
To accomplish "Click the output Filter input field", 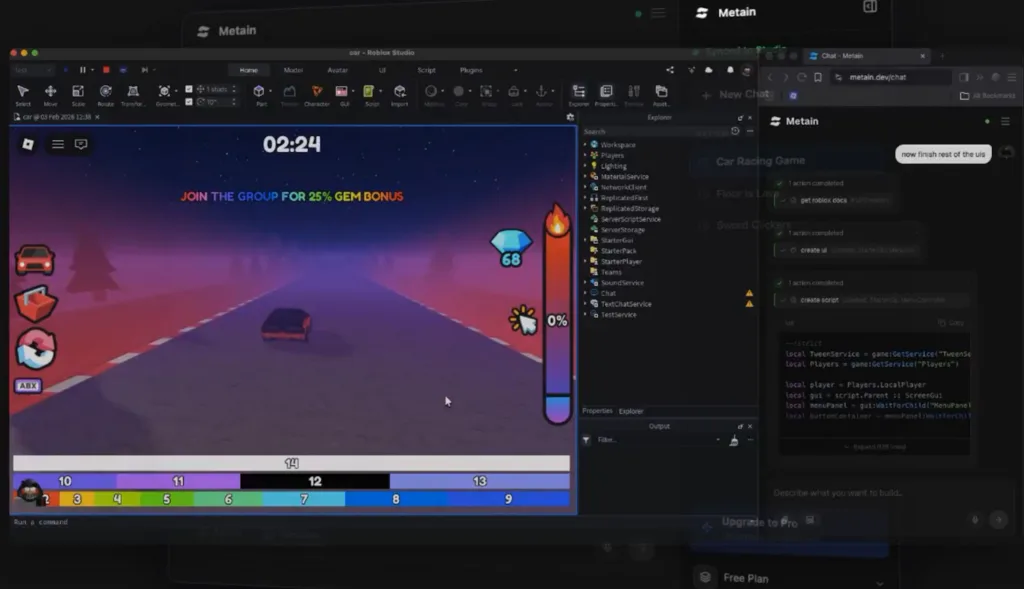I will click(656, 440).
